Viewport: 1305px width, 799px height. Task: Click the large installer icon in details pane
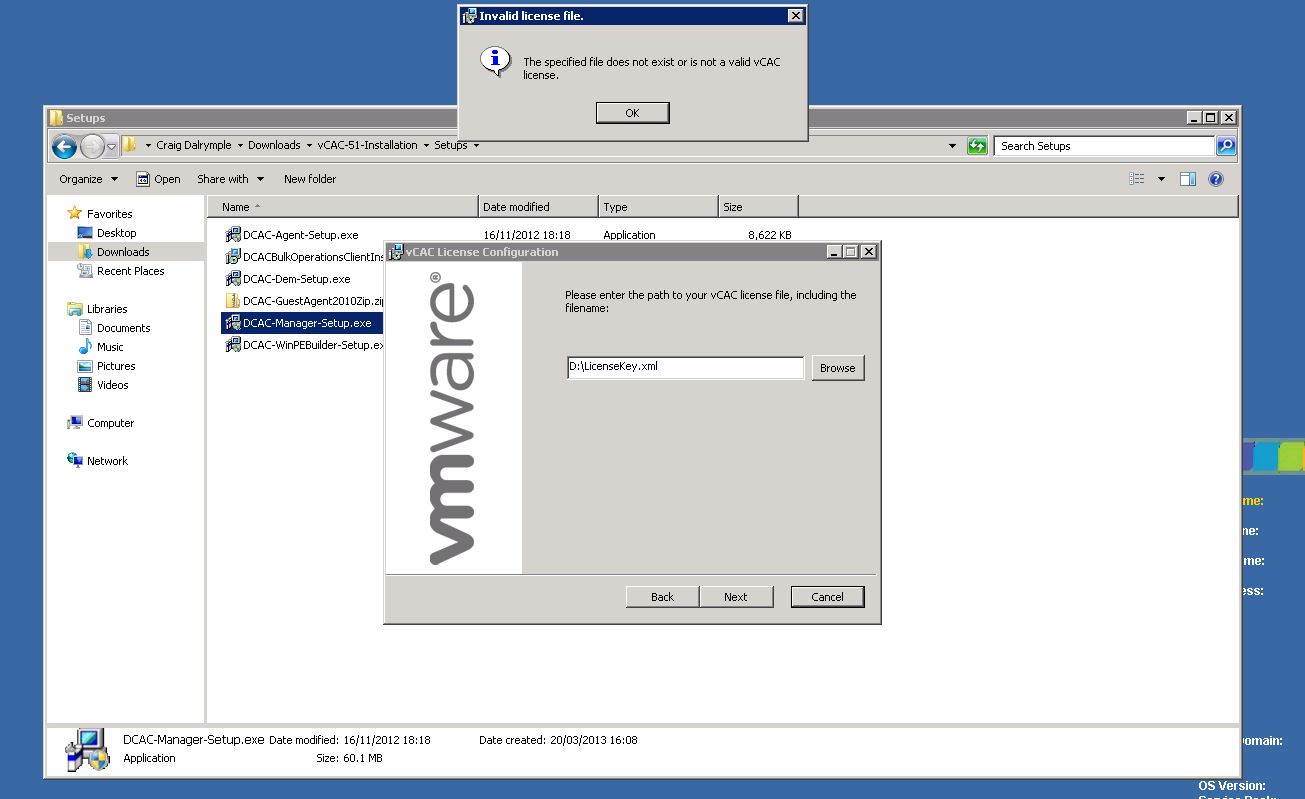(x=88, y=749)
